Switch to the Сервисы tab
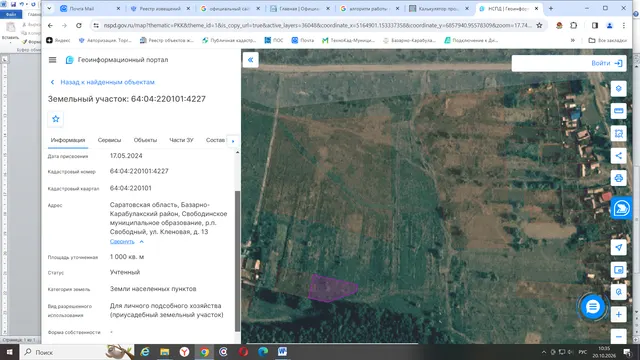 [x=109, y=140]
